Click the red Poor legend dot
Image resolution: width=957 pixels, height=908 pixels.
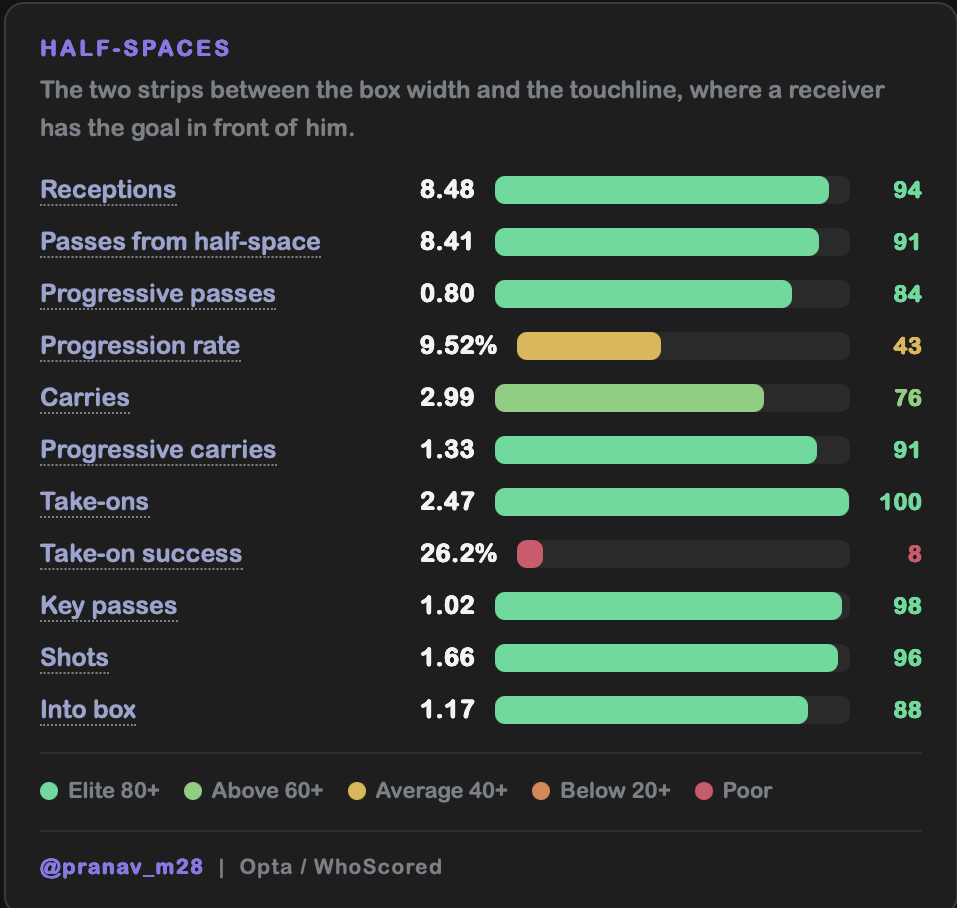coord(704,791)
